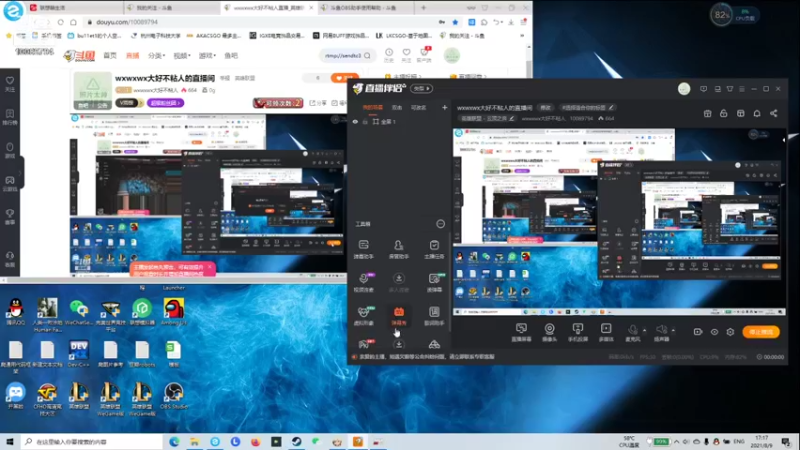Open 首页 in Douyu navigation

tap(110, 55)
